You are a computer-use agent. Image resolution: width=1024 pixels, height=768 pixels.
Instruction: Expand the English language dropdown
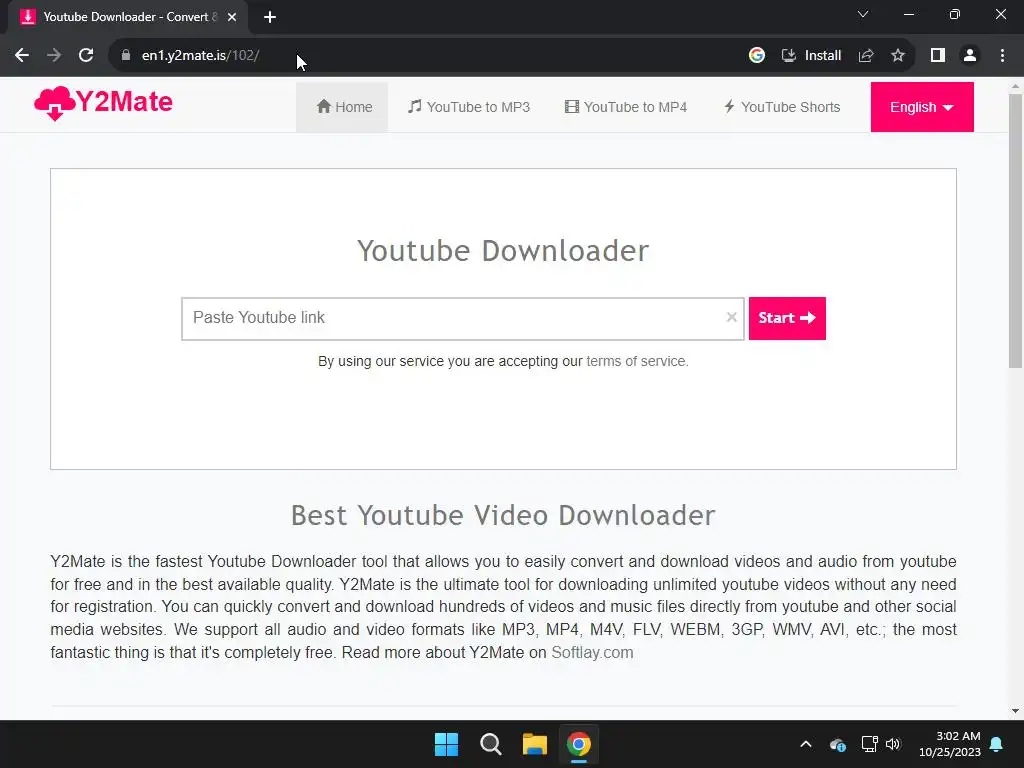coord(921,107)
